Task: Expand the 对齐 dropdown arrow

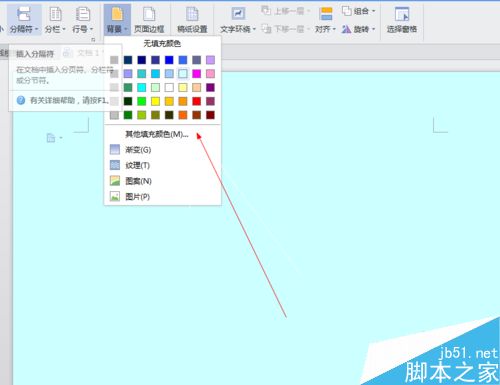Action: click(334, 29)
